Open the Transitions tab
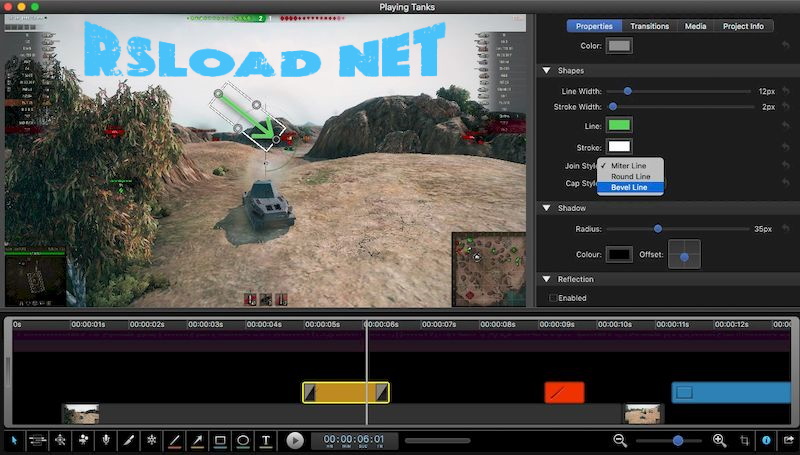 click(649, 26)
